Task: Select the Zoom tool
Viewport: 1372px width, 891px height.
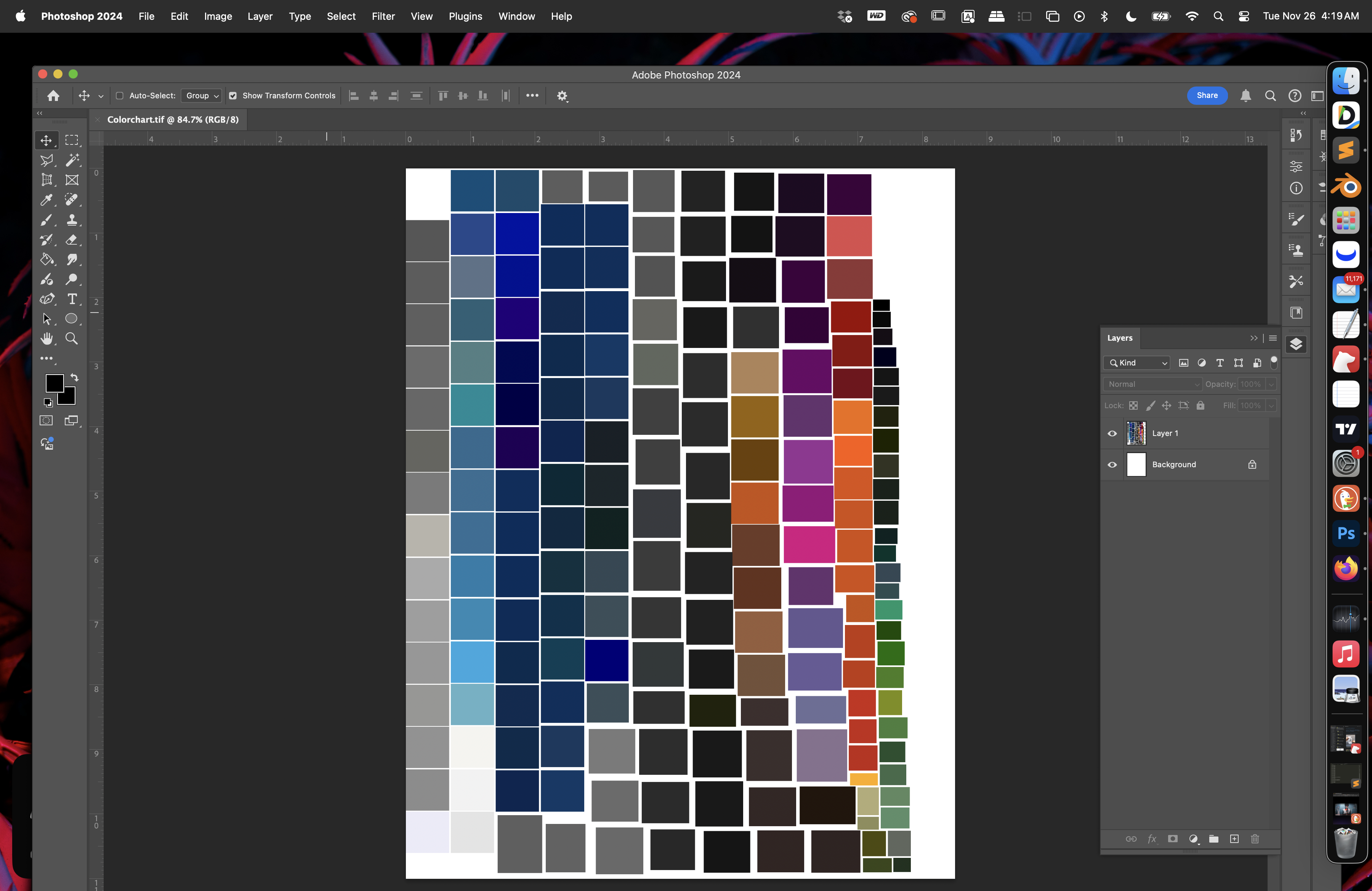Action: point(72,339)
